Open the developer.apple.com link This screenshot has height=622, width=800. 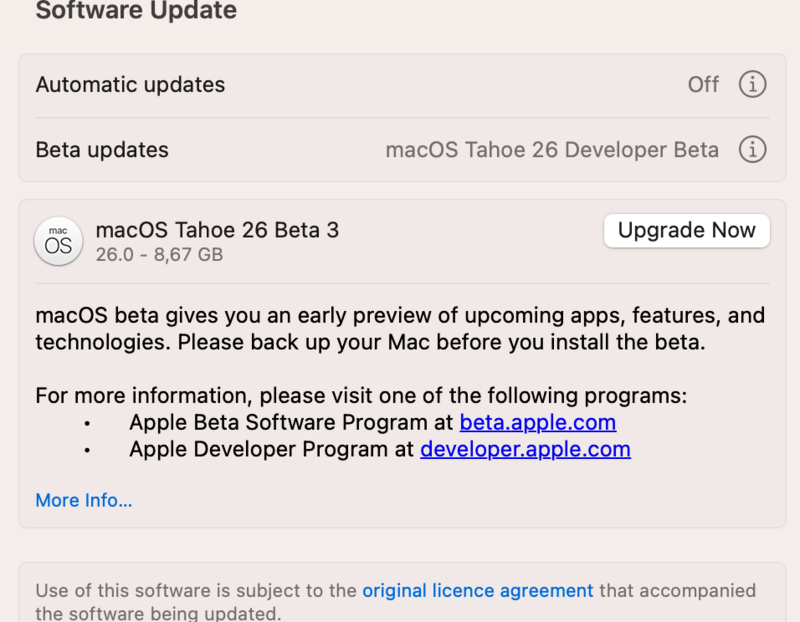click(525, 449)
